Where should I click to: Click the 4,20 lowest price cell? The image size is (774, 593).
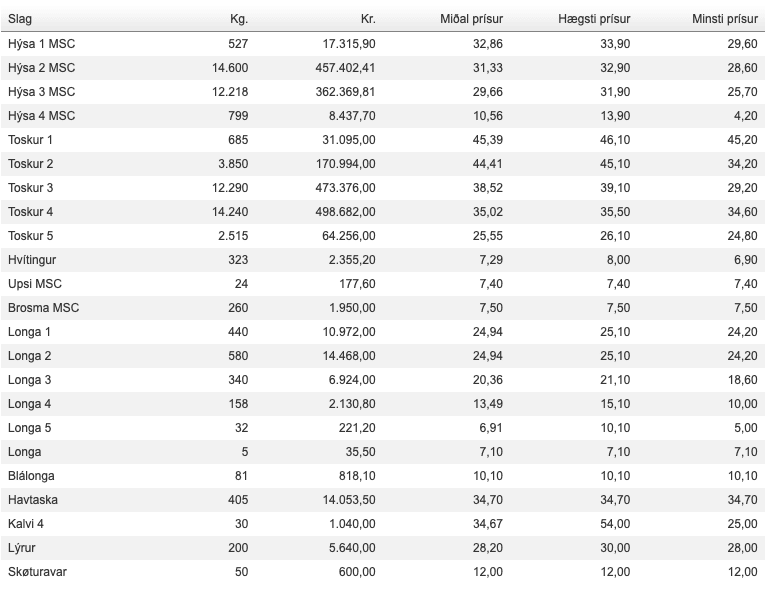click(745, 115)
